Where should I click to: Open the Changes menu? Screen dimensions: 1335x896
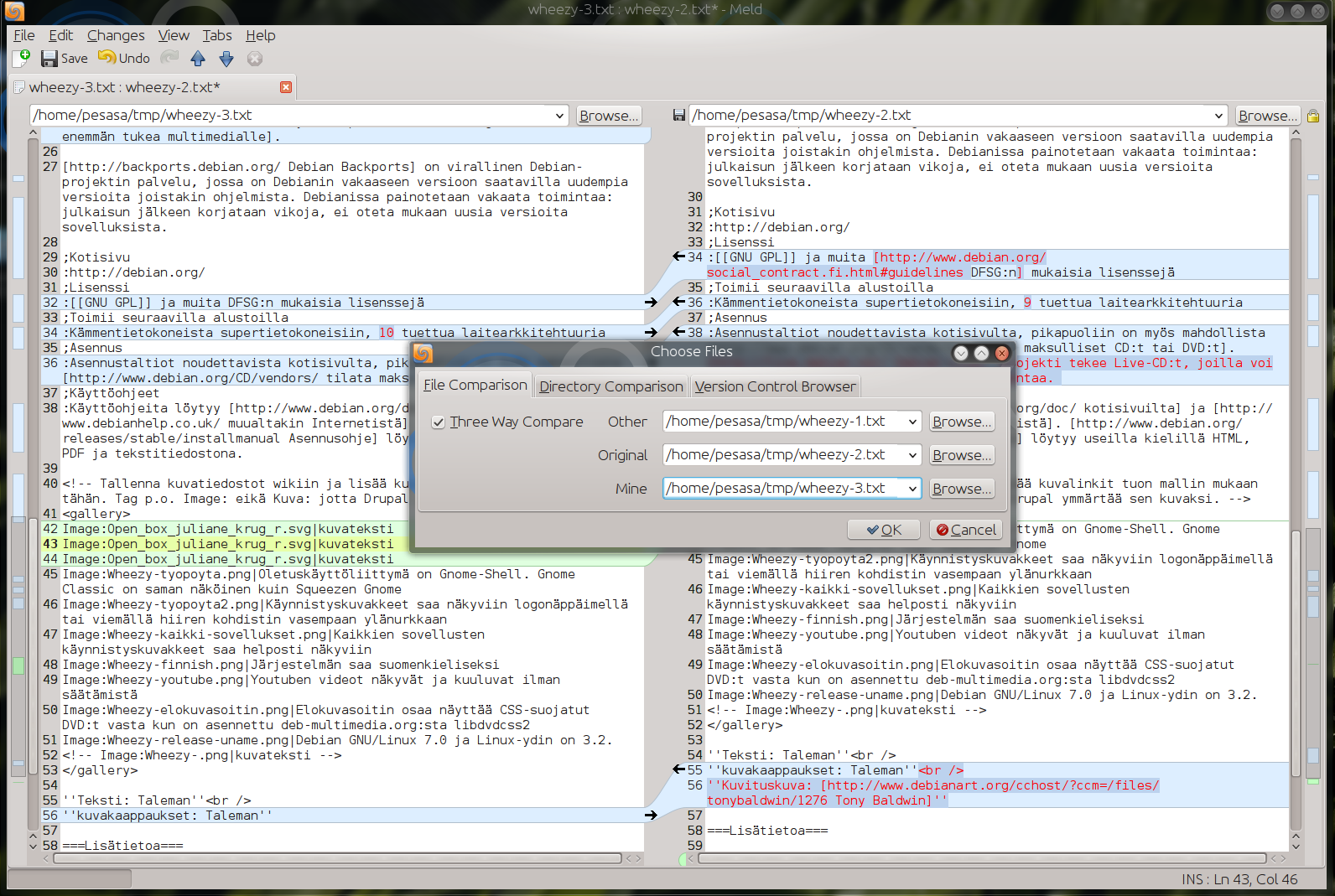coord(116,35)
